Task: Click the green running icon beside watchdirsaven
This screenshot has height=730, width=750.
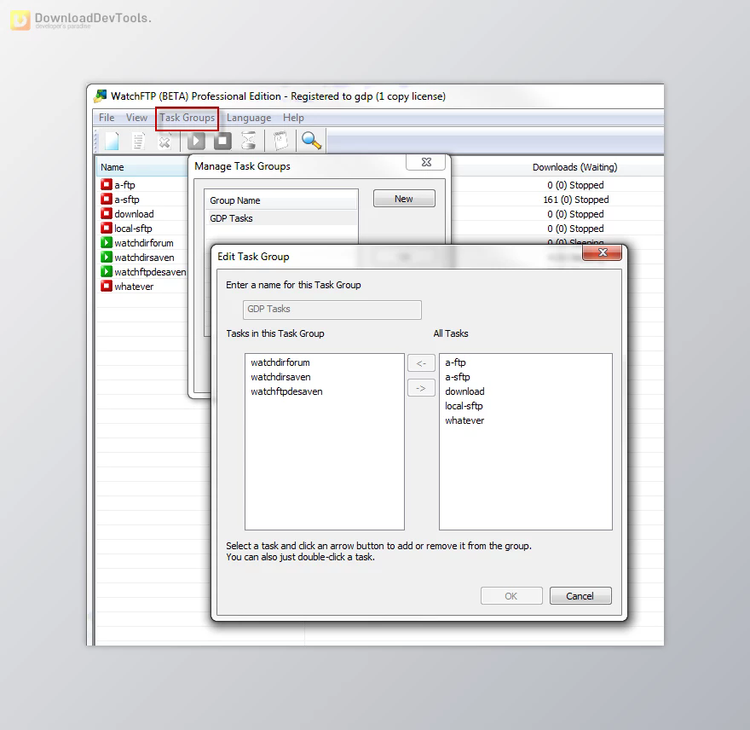Action: pyautogui.click(x=106, y=257)
